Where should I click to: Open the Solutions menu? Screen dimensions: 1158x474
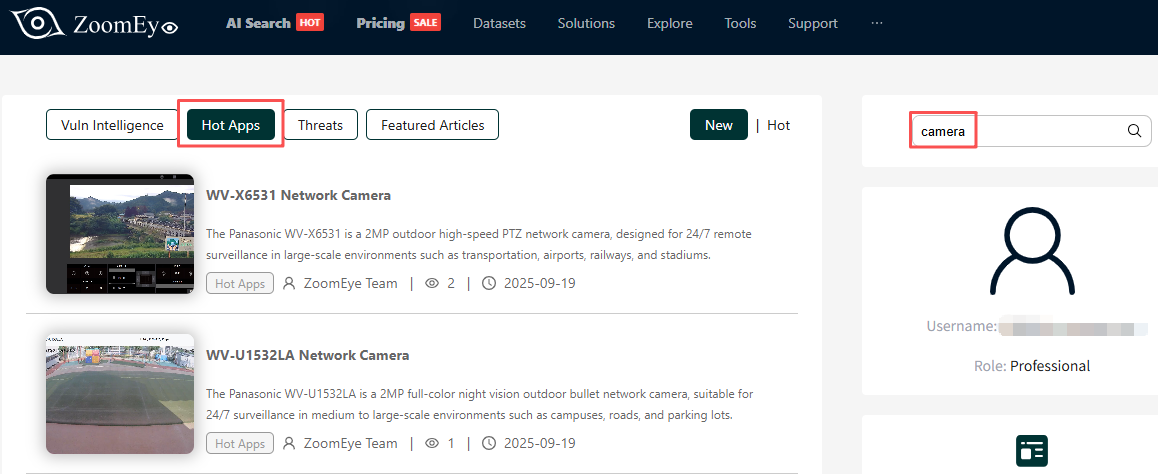pyautogui.click(x=586, y=24)
